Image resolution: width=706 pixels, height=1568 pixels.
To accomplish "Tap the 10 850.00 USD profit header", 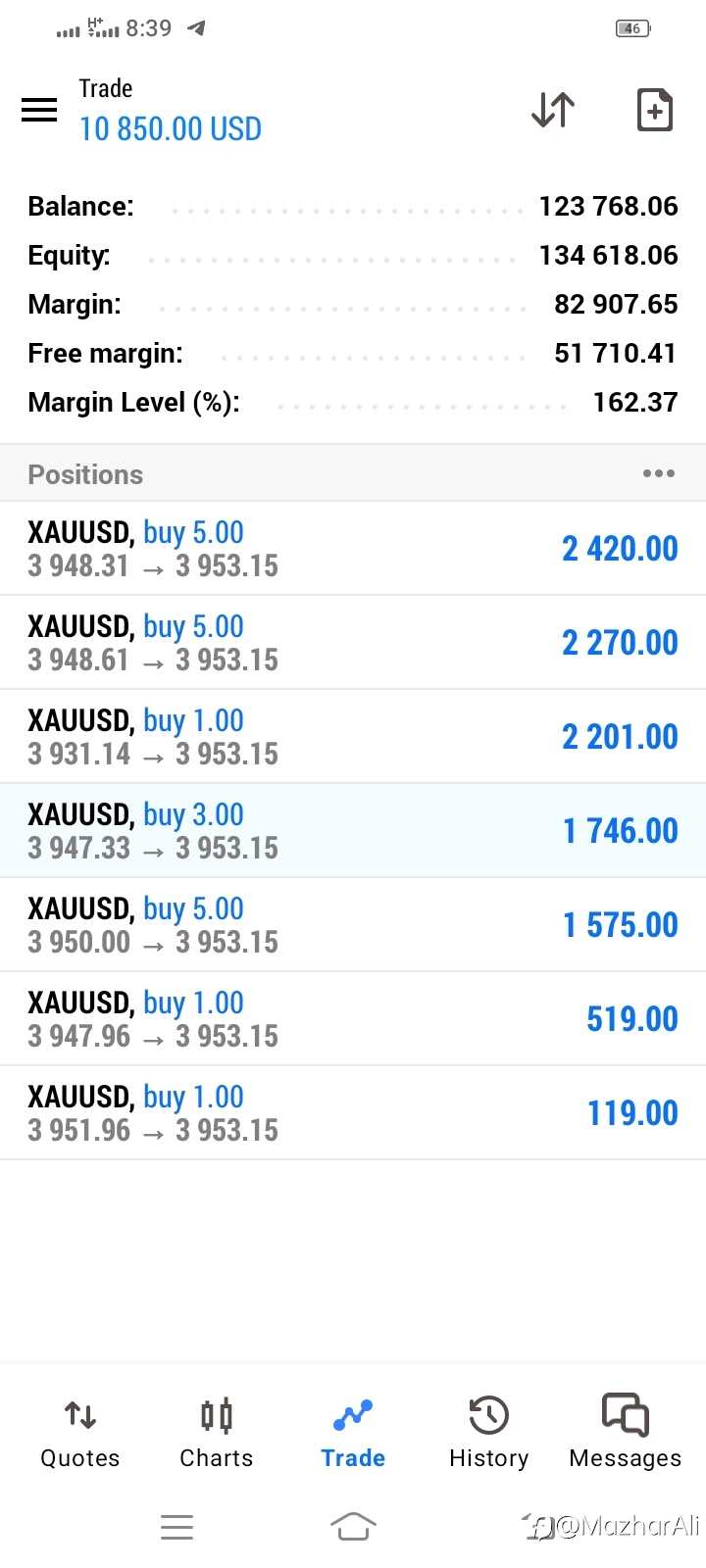I will 171,129.
